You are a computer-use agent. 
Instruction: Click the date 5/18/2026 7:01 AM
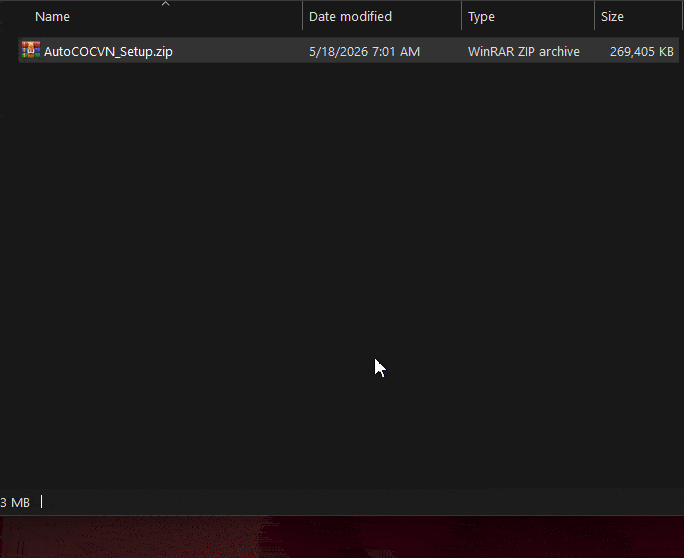364,51
